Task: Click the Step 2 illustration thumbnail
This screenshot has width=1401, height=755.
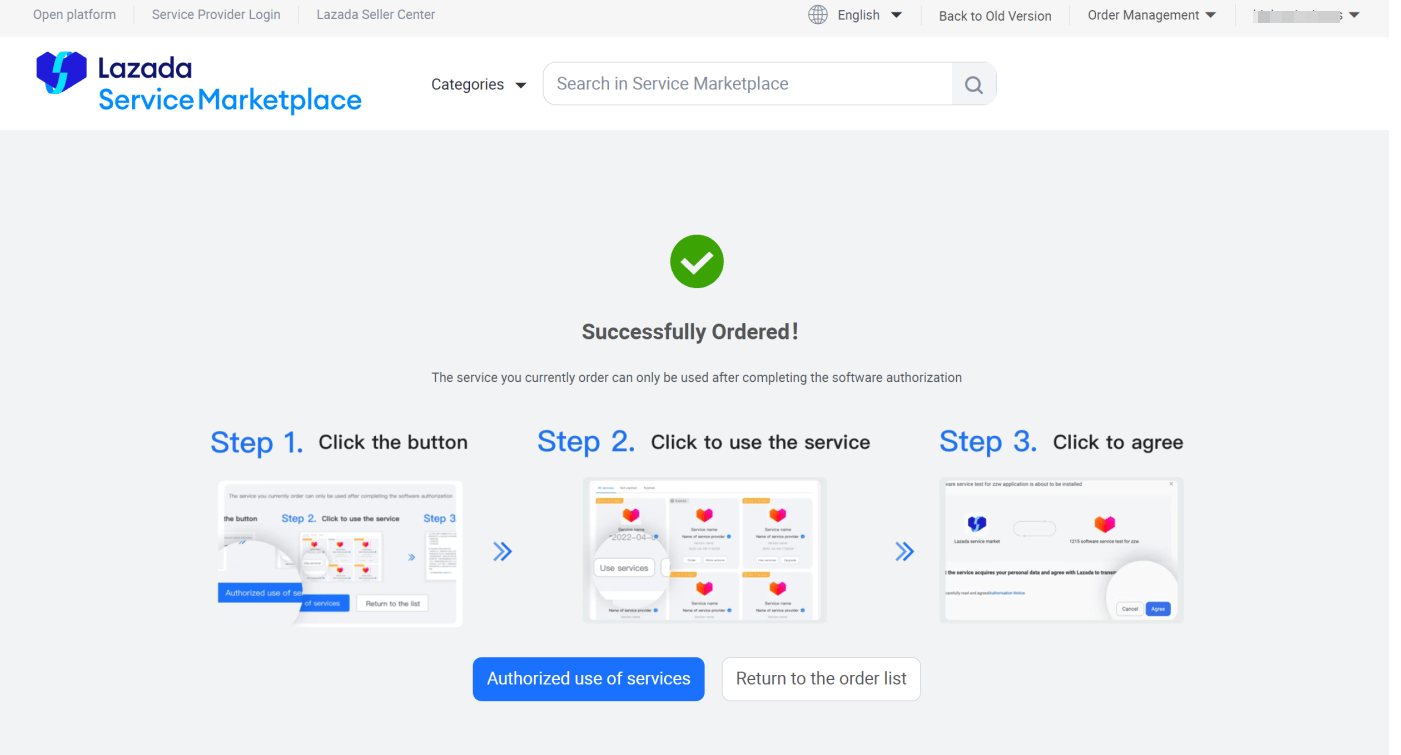Action: coord(704,550)
